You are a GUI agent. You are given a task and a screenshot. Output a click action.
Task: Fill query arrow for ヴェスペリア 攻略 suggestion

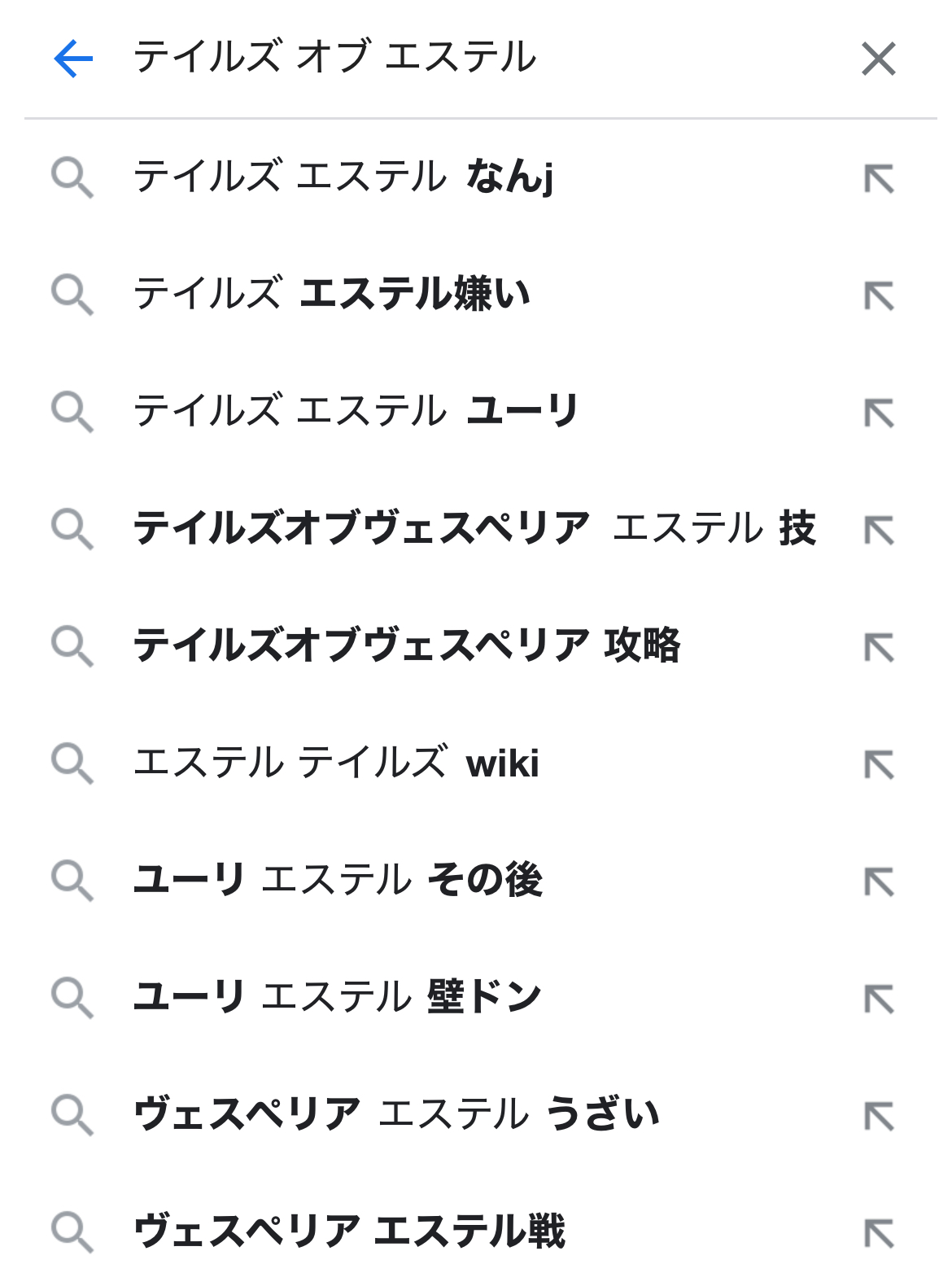click(880, 647)
